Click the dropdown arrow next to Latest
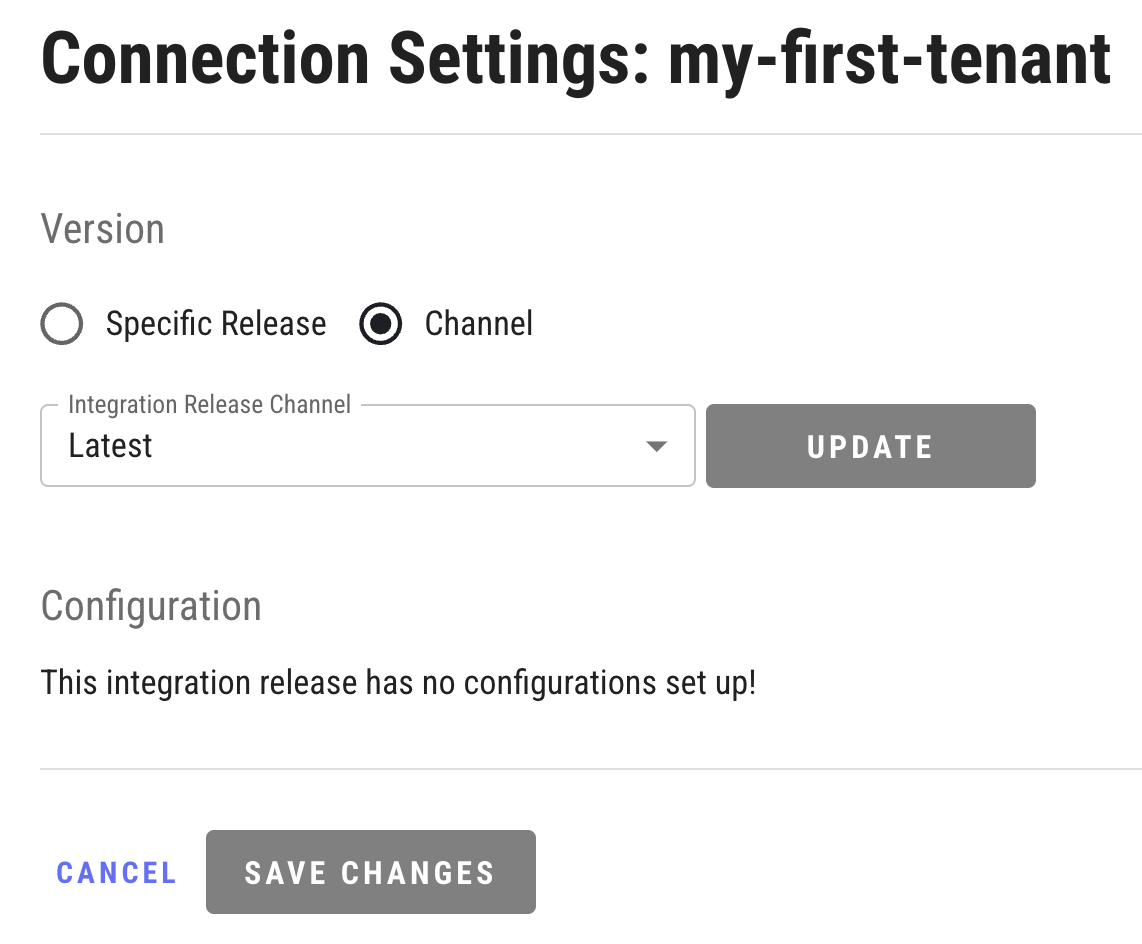The height and width of the screenshot is (944, 1142). coord(656,446)
